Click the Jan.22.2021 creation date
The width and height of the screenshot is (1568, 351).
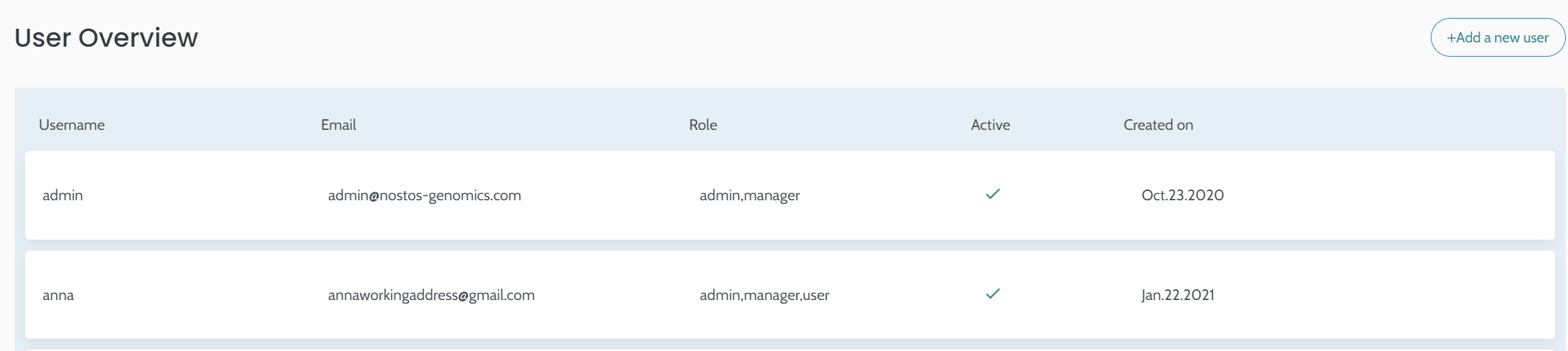tap(1177, 295)
